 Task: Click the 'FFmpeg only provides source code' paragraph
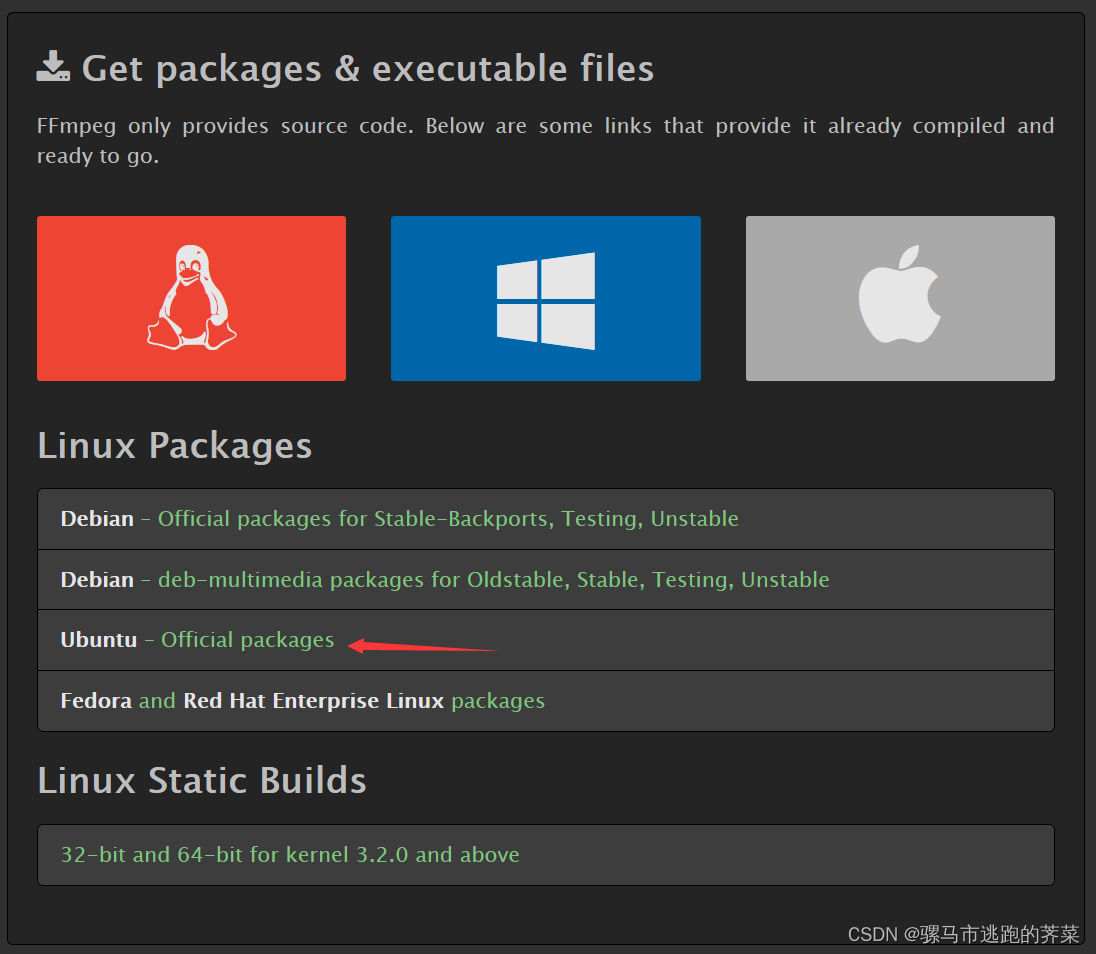(x=545, y=140)
